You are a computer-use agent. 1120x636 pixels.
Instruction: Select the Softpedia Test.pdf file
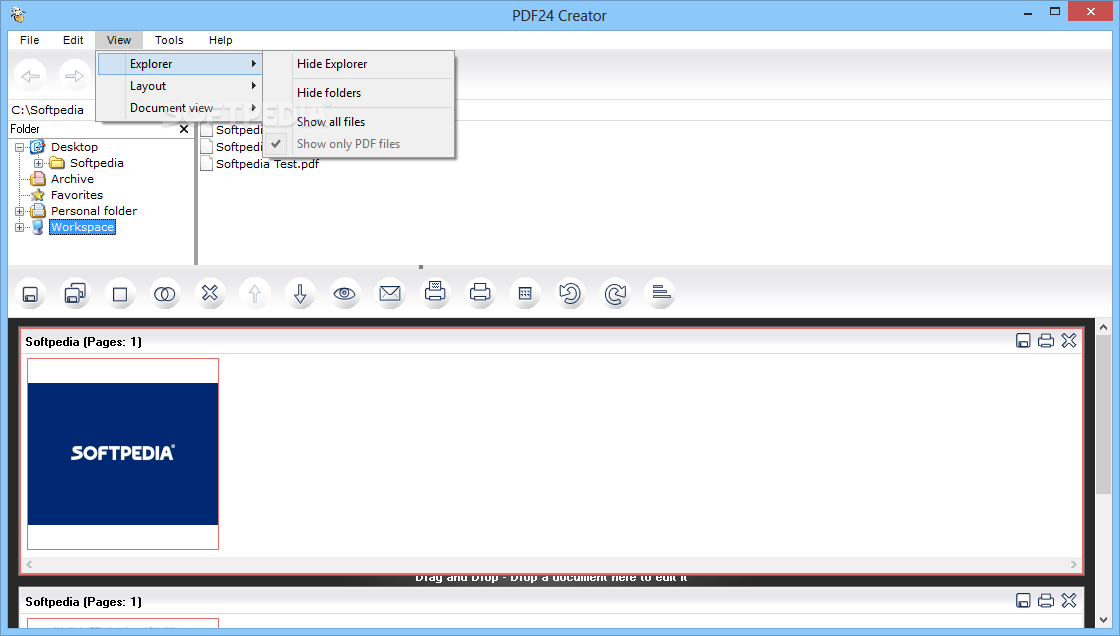point(266,164)
